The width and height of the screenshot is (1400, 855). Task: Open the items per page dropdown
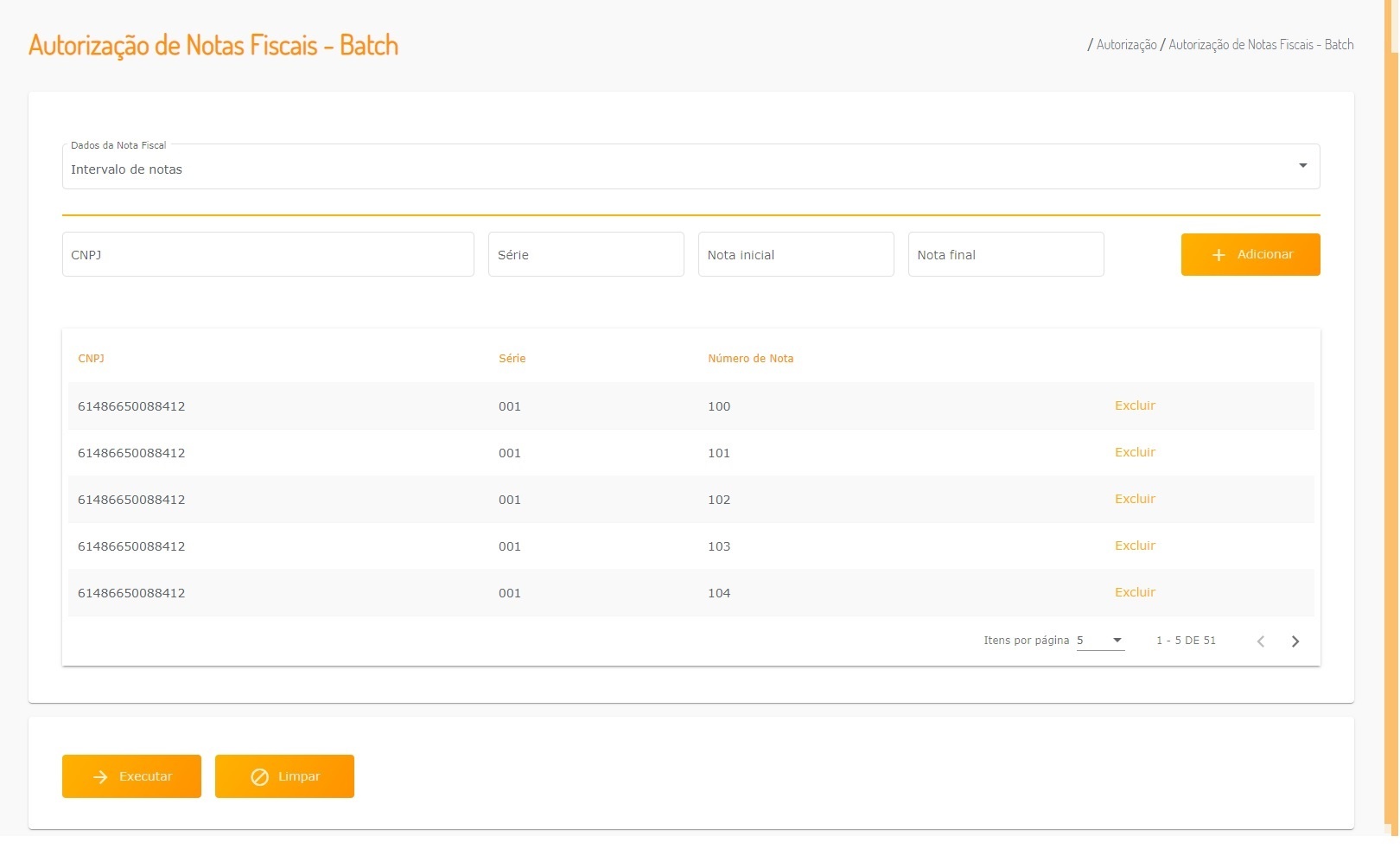pyautogui.click(x=1100, y=641)
